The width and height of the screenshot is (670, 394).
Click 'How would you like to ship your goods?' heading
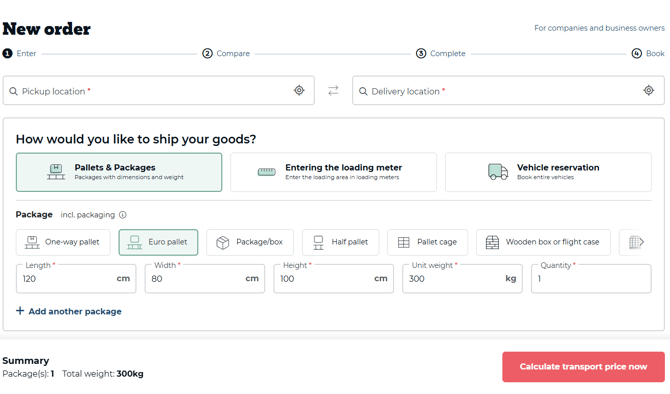click(x=136, y=139)
